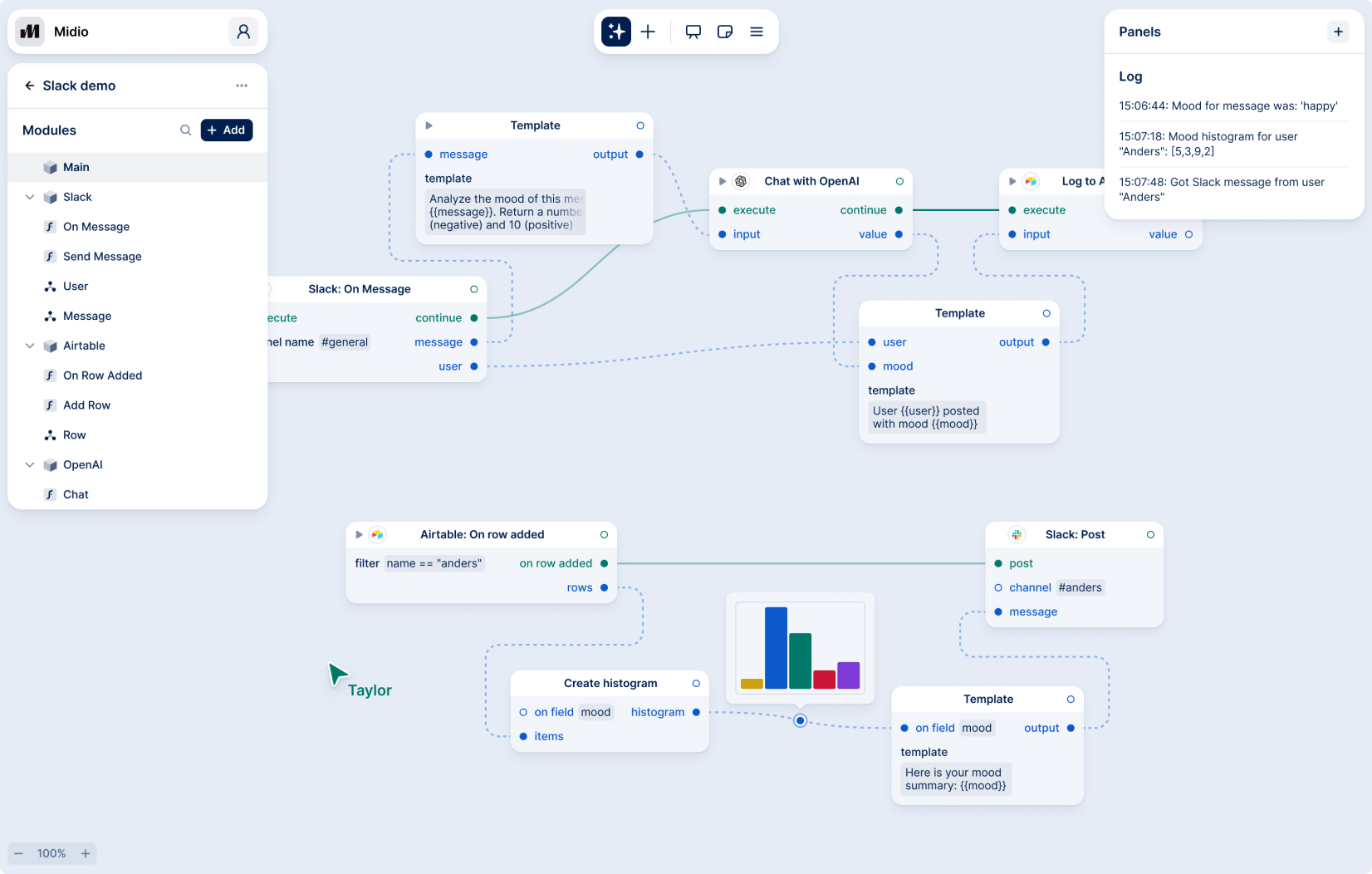Go back with the Slack demo arrow

30,86
